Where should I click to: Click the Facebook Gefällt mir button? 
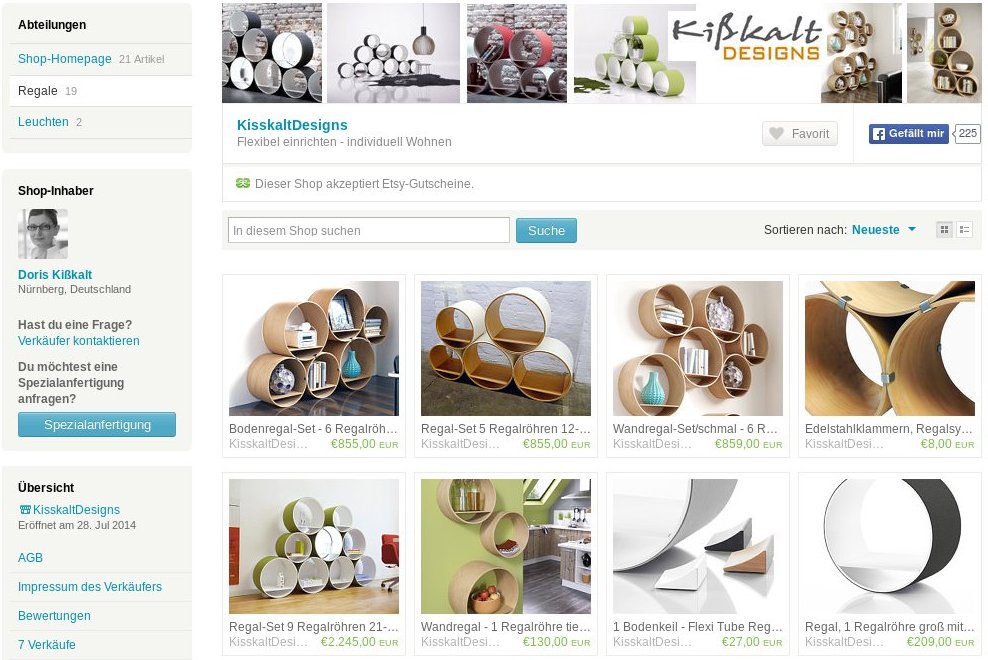[x=908, y=134]
